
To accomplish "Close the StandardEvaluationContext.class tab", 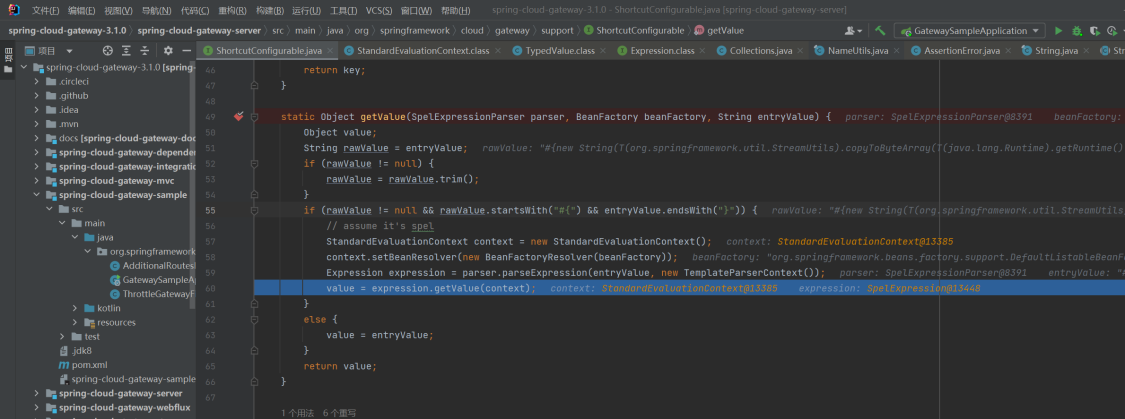I will (497, 51).
